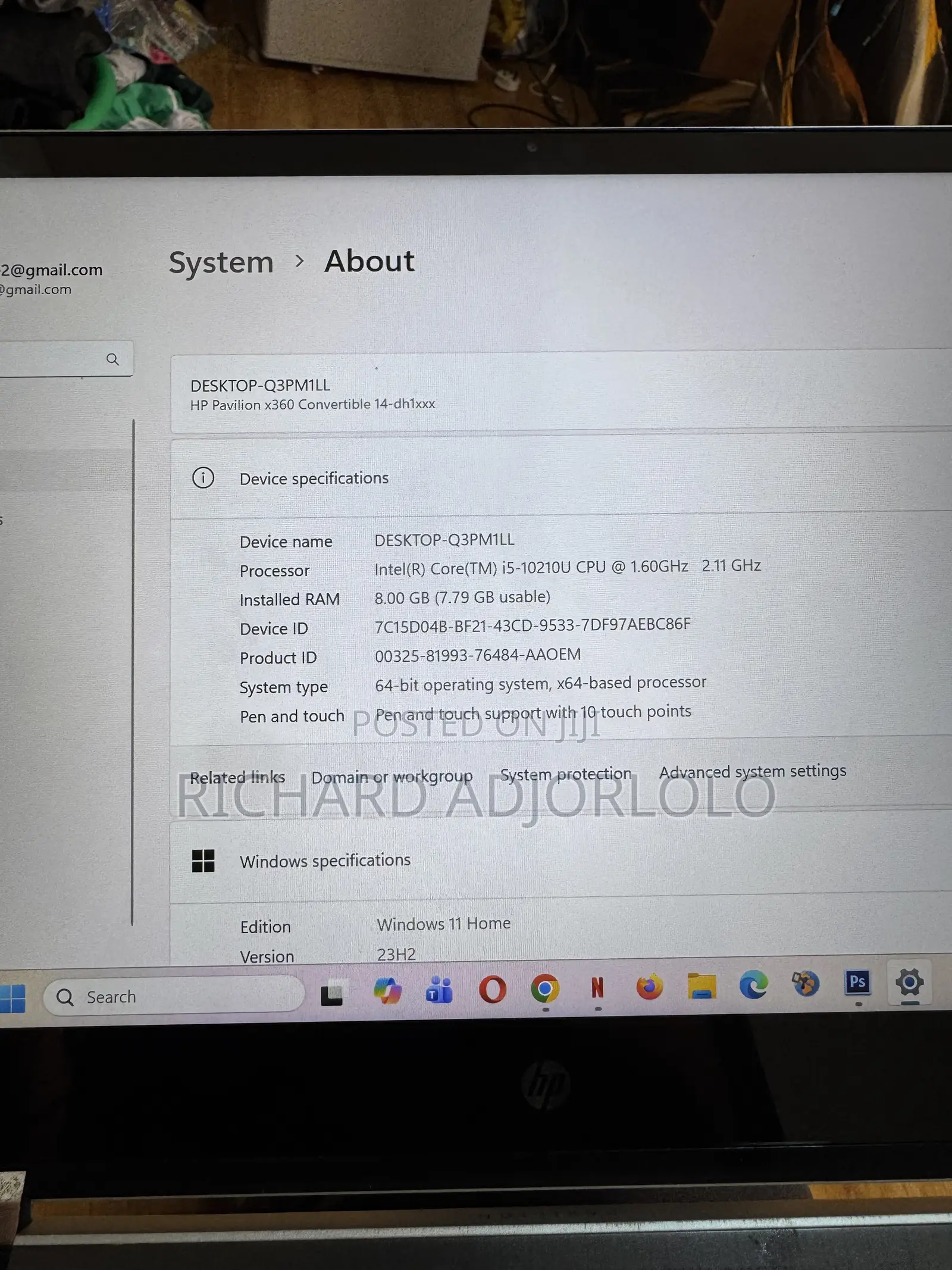Click the 'About' page heading
The width and height of the screenshot is (952, 1270).
pos(369,261)
